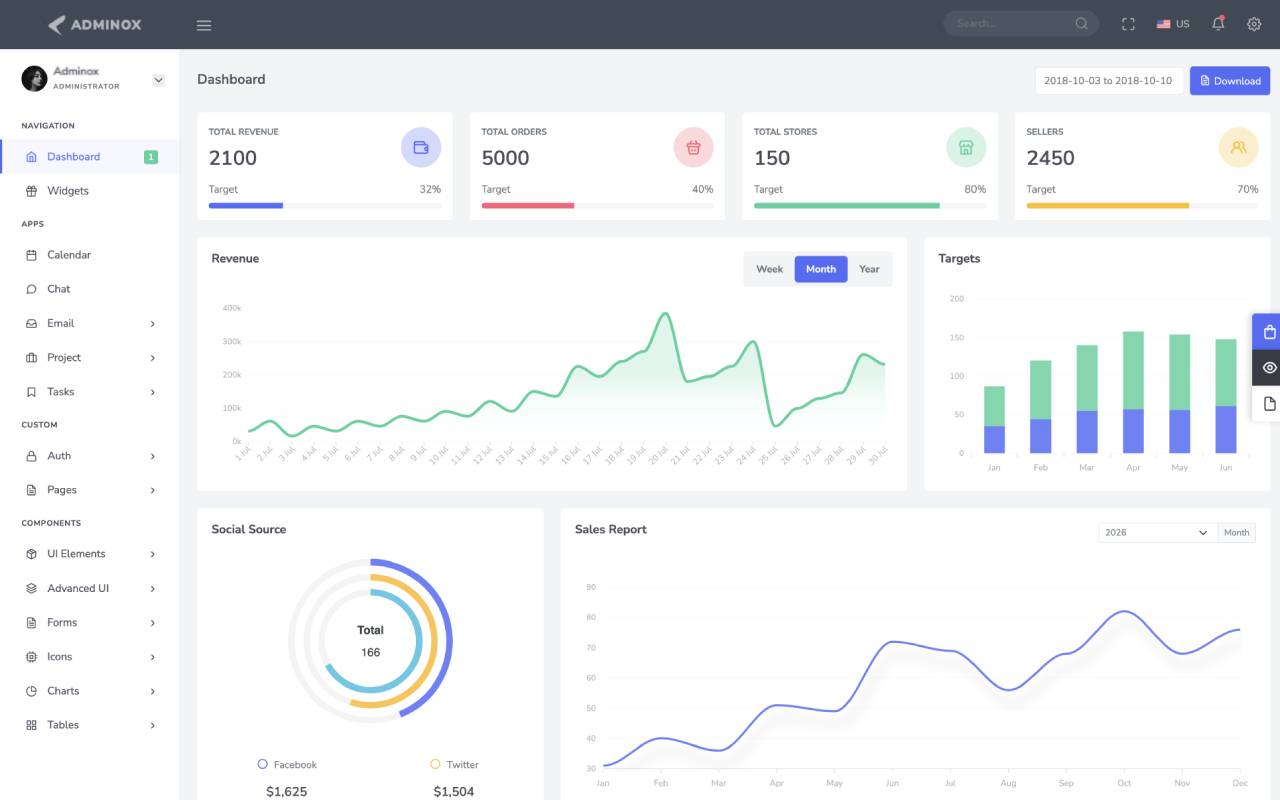Click the Facebook value $1,625
Image resolution: width=1280 pixels, height=800 pixels.
[287, 791]
